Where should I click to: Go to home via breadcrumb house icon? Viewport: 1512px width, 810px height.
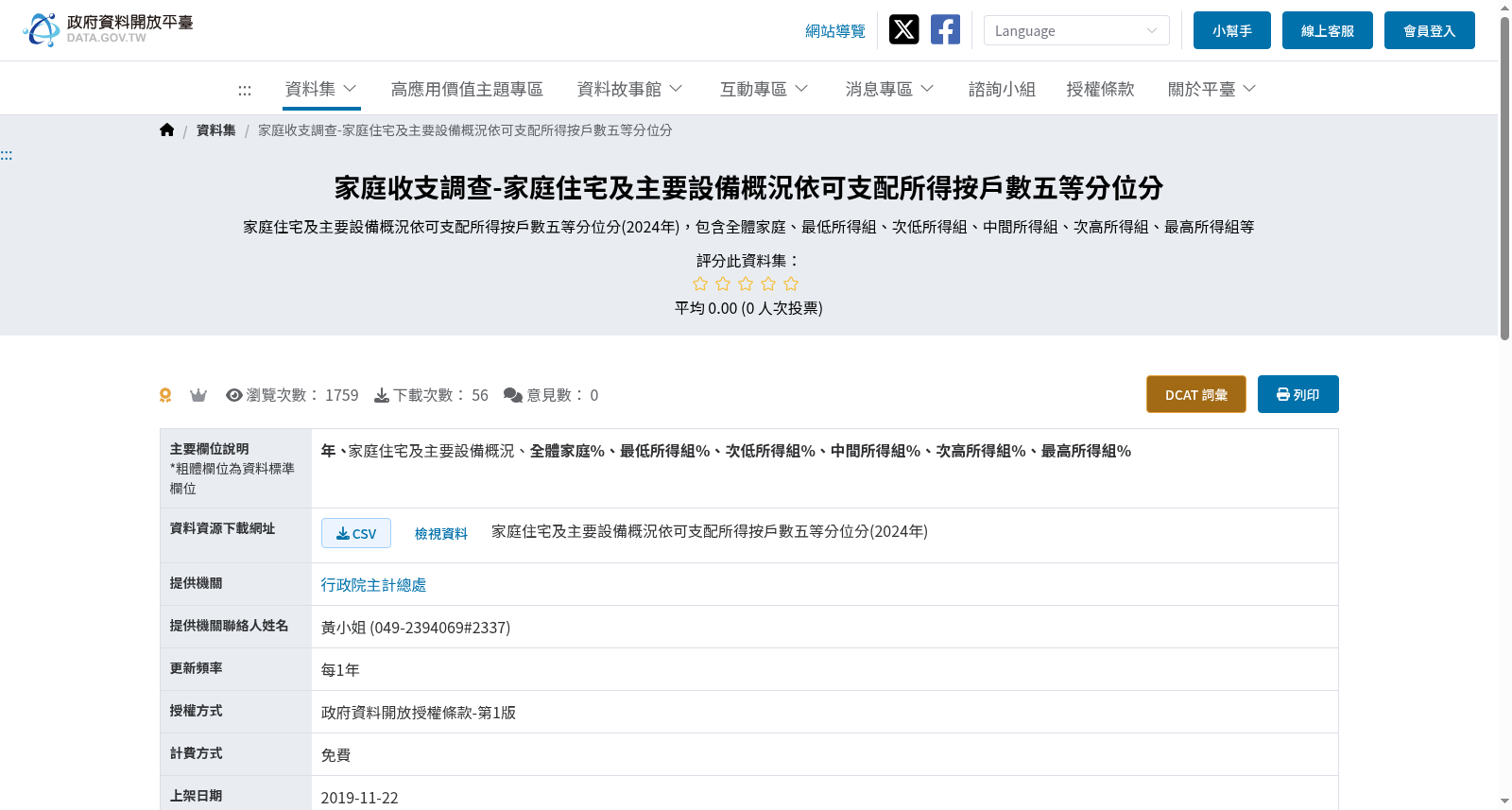(x=167, y=130)
